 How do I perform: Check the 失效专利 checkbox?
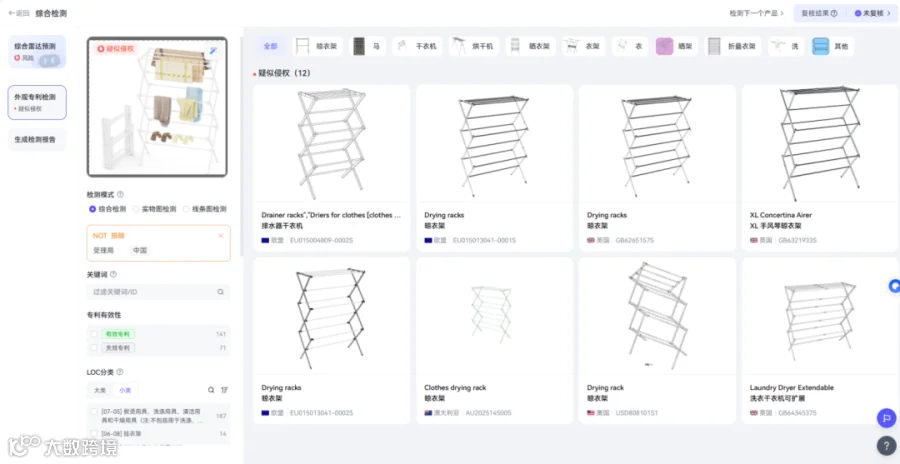tap(94, 347)
